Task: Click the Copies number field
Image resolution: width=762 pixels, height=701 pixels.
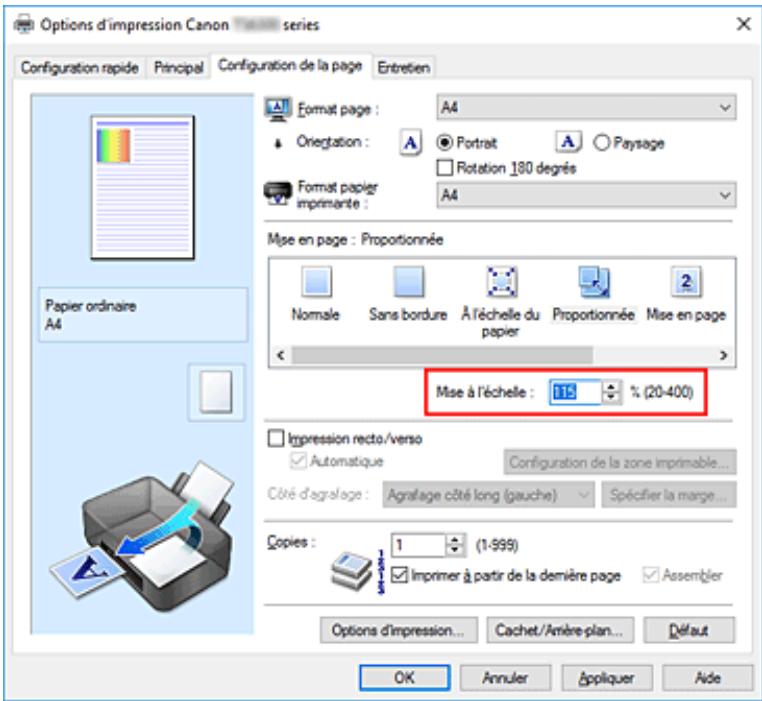Action: click(x=418, y=545)
